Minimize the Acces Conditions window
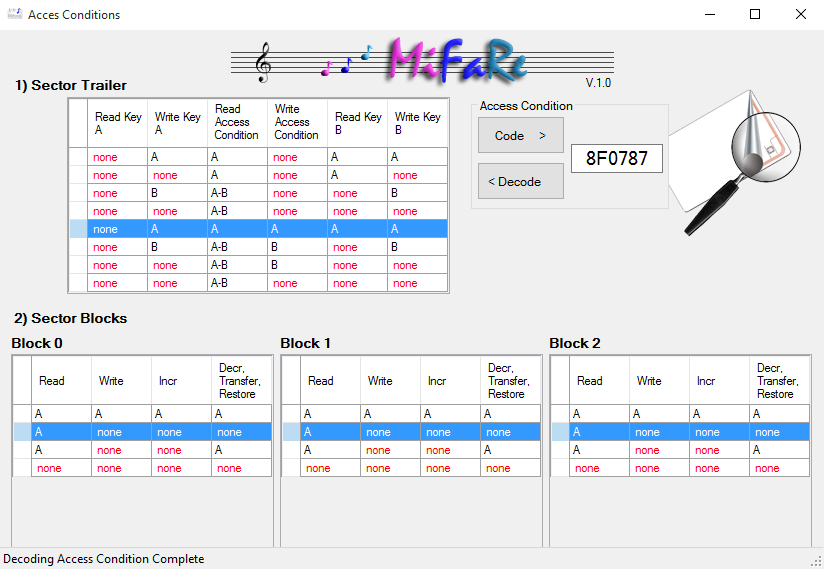This screenshot has width=824, height=569. 710,14
